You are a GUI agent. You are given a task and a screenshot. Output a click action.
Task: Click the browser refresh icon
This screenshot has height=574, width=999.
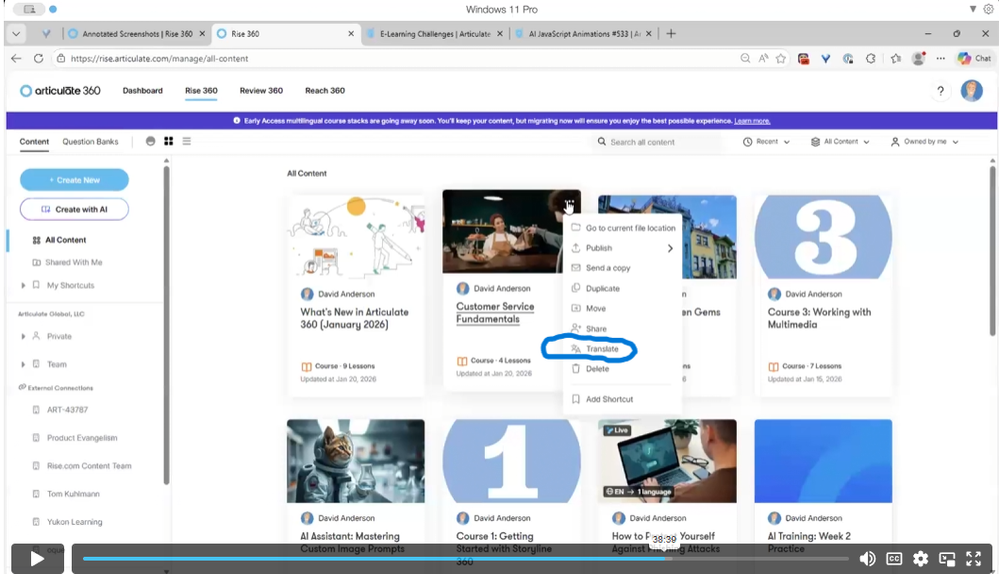point(39,59)
